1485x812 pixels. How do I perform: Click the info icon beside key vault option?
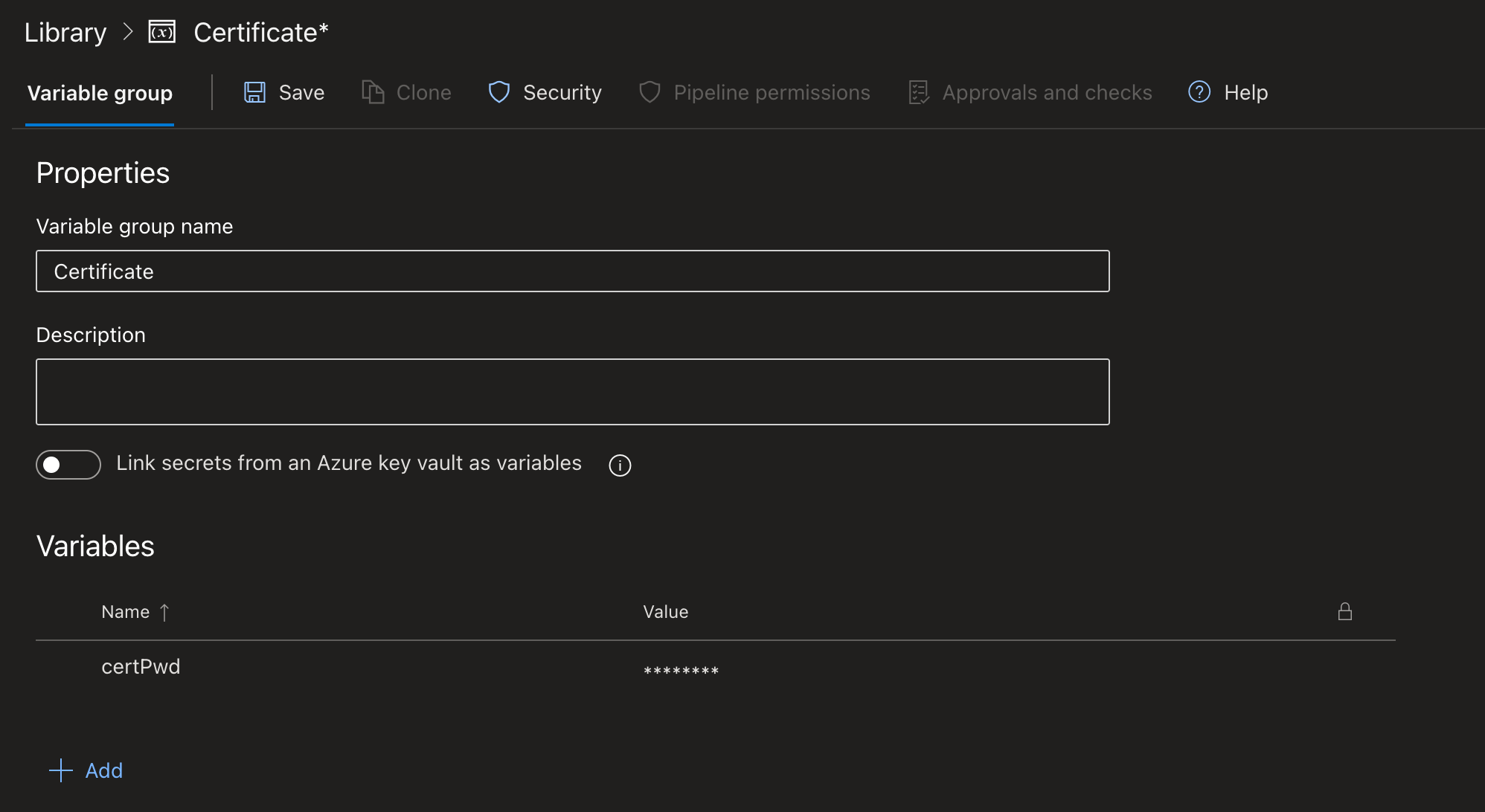coord(619,465)
